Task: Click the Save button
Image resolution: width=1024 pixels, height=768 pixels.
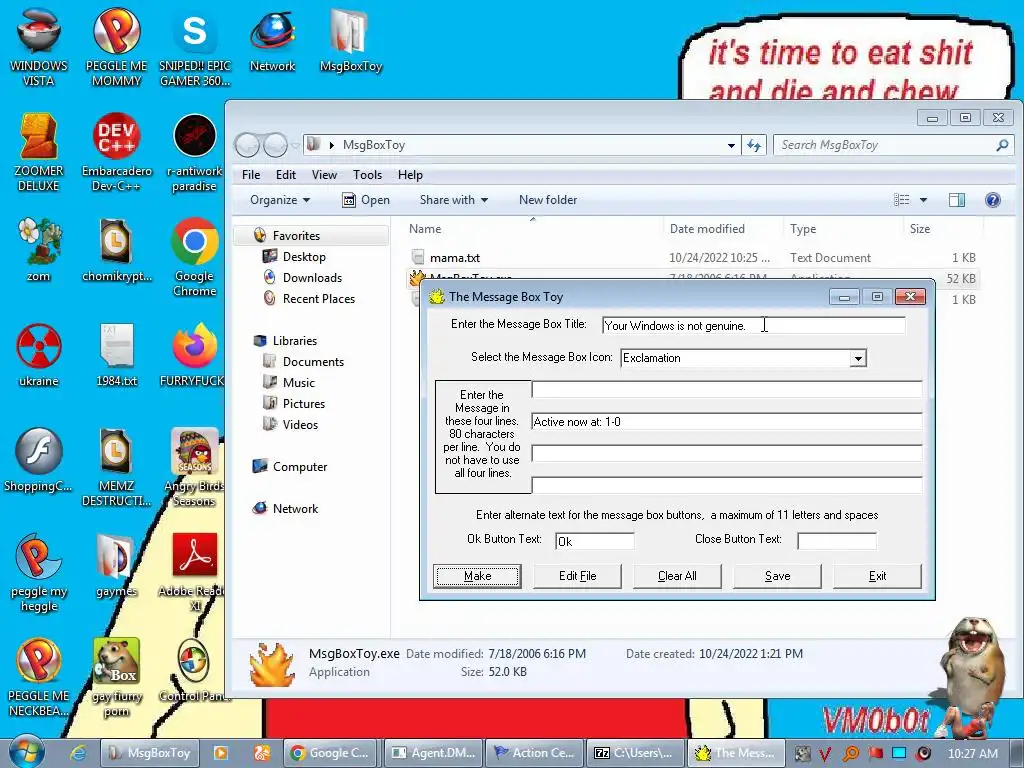Action: (x=777, y=576)
